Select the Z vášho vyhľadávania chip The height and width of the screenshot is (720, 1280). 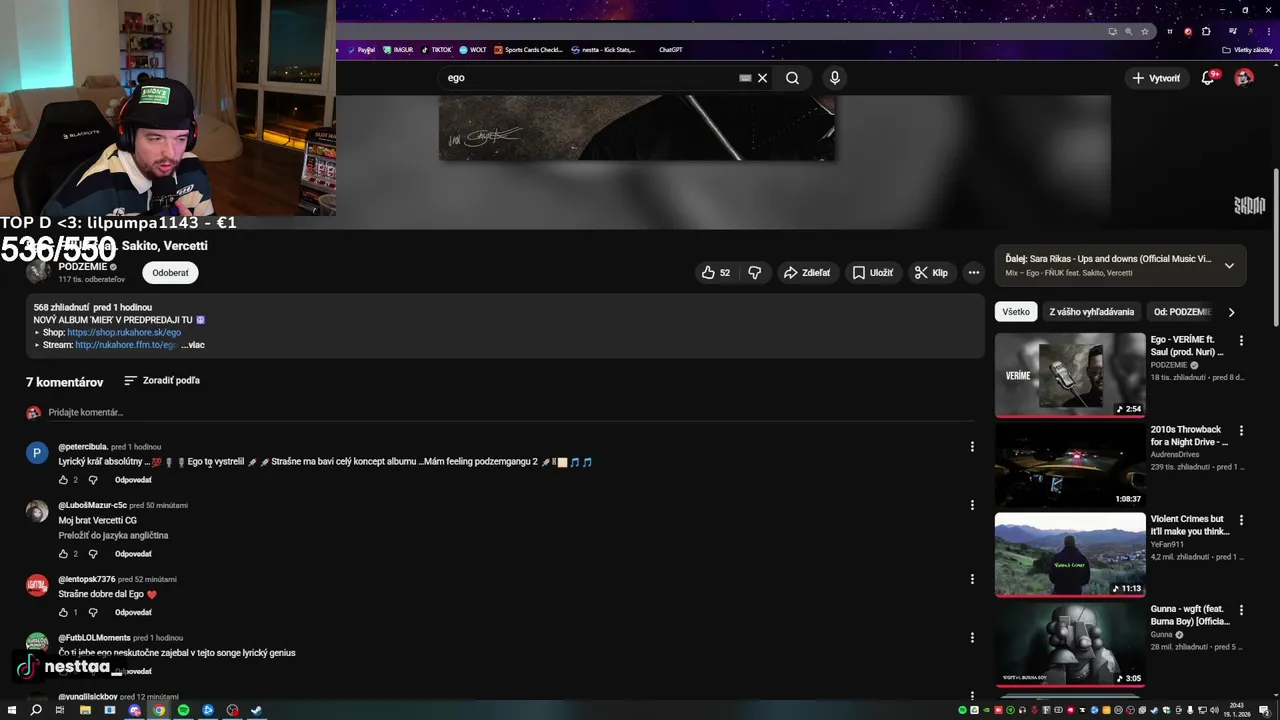pyautogui.click(x=1092, y=312)
